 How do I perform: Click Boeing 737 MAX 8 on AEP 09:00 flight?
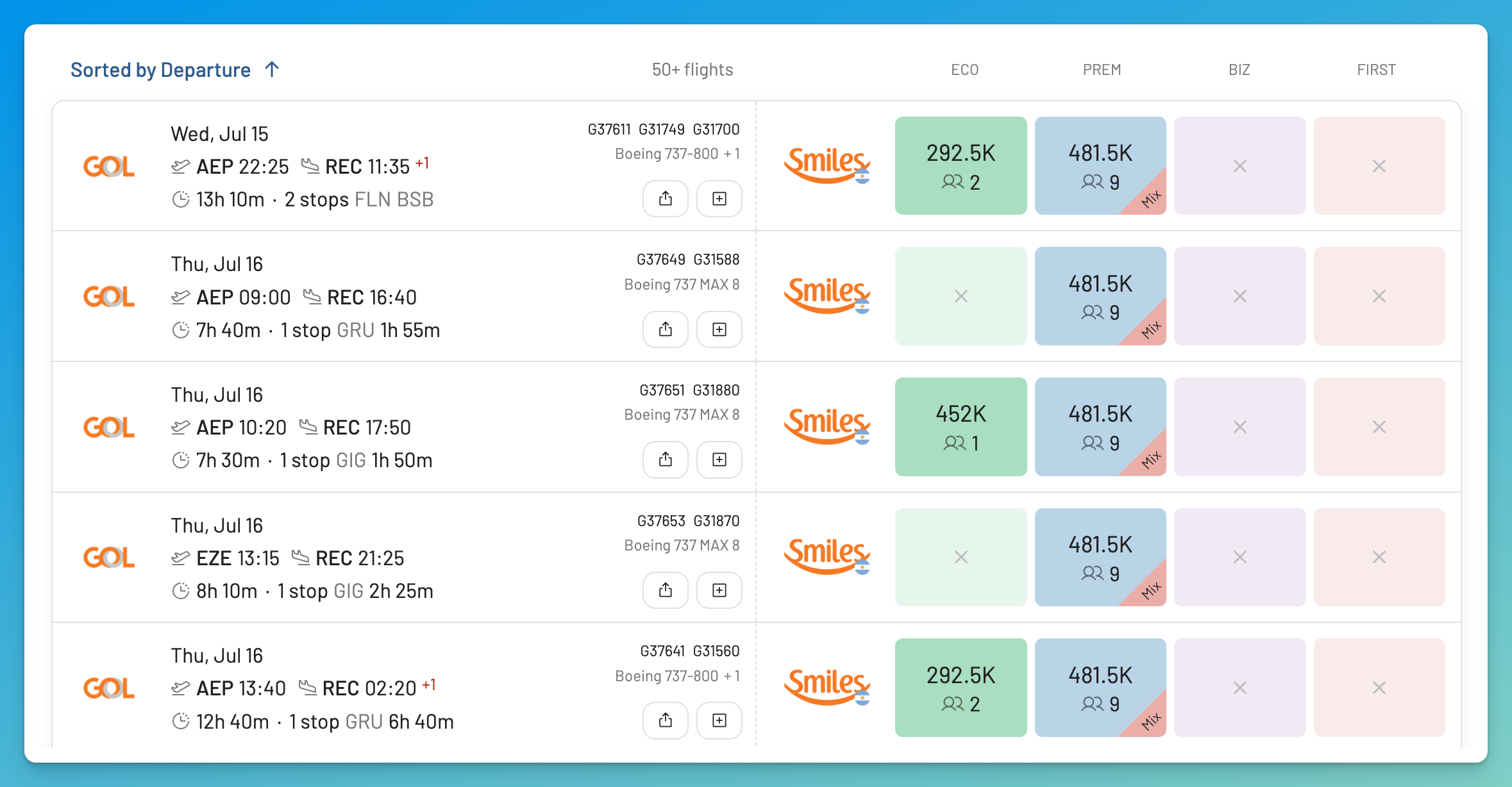pyautogui.click(x=682, y=285)
